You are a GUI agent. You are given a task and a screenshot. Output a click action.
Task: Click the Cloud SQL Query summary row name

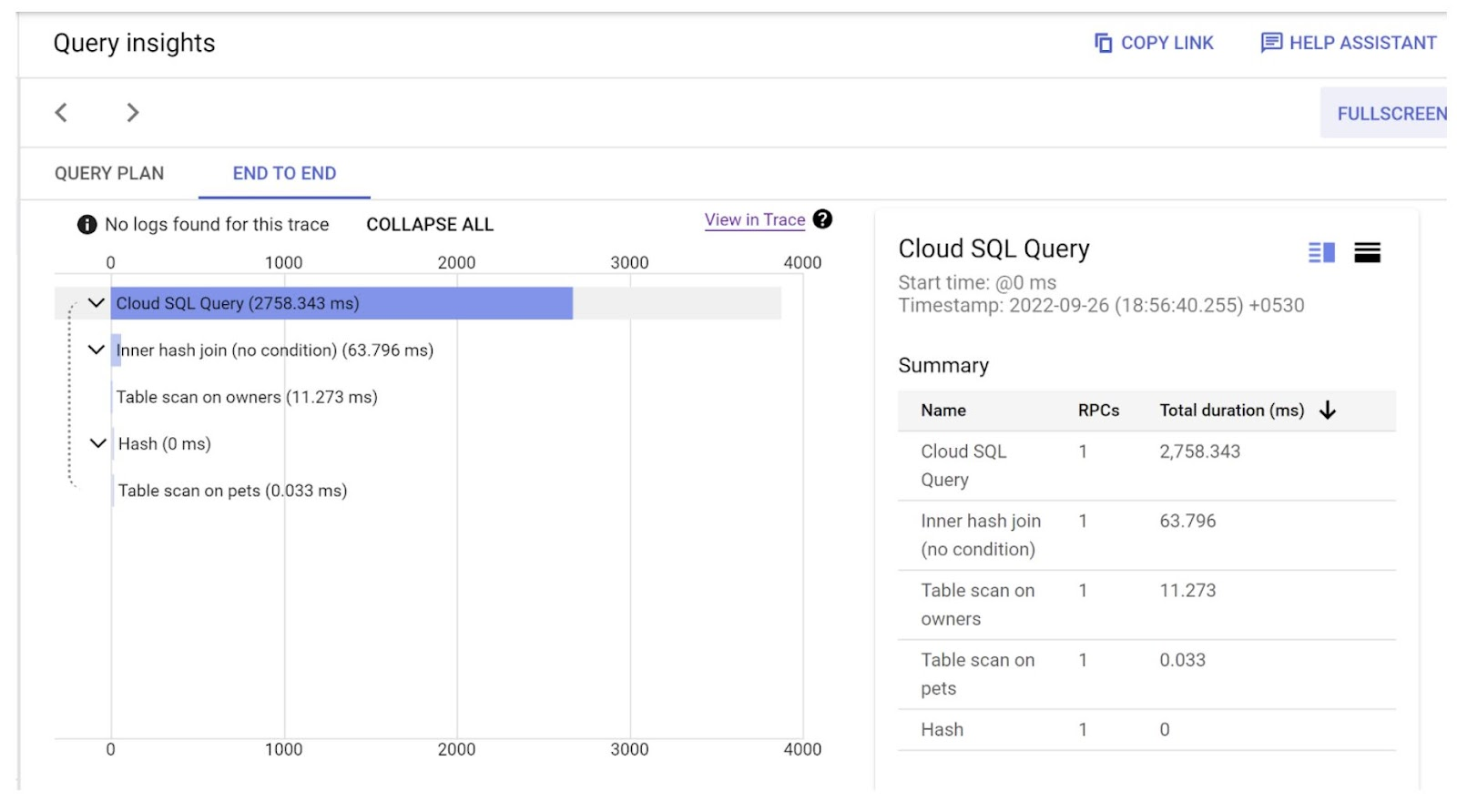(963, 465)
